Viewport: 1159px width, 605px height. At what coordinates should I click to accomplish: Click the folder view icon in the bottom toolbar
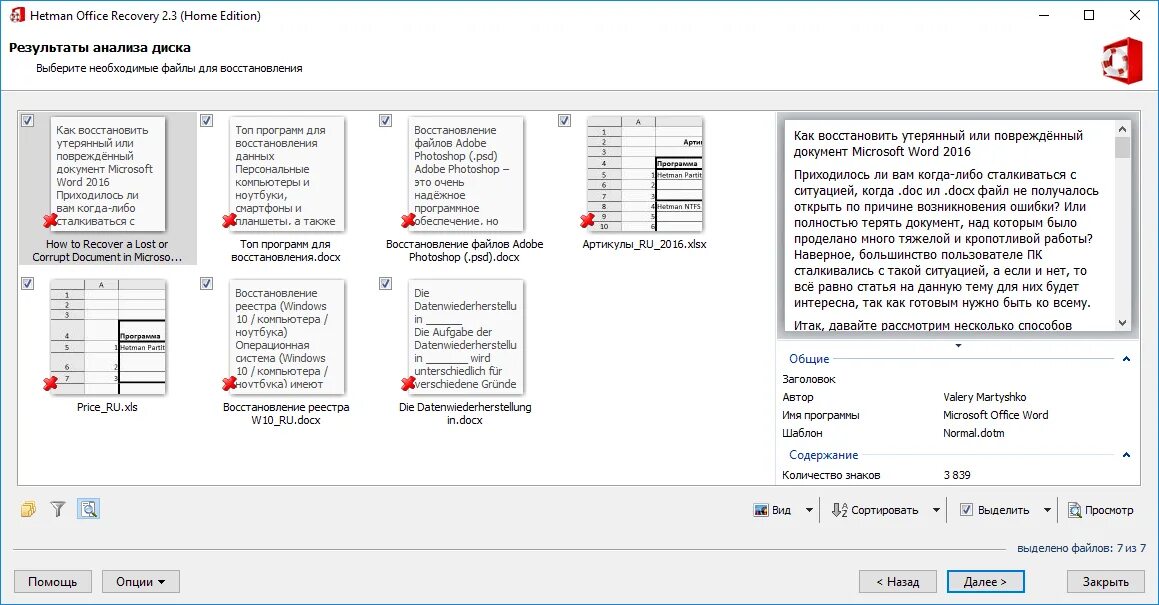29,509
